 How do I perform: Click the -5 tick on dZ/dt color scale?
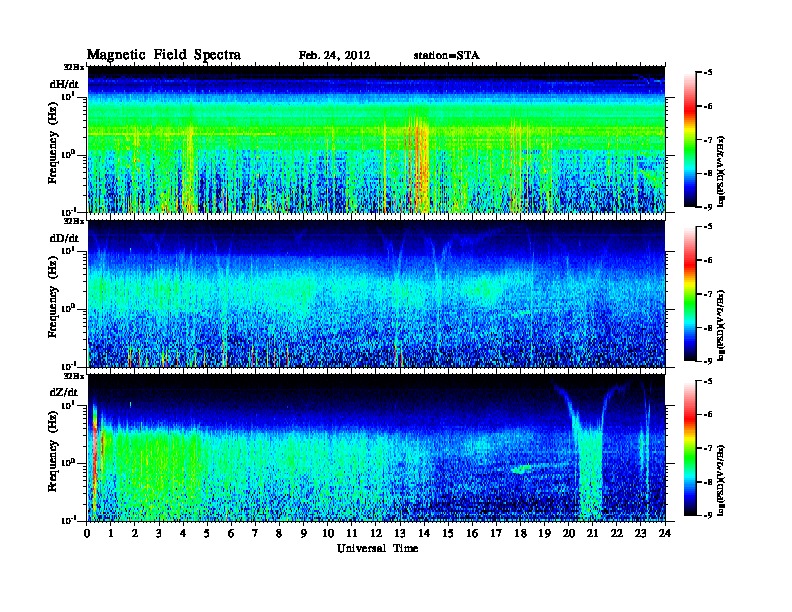[709, 381]
